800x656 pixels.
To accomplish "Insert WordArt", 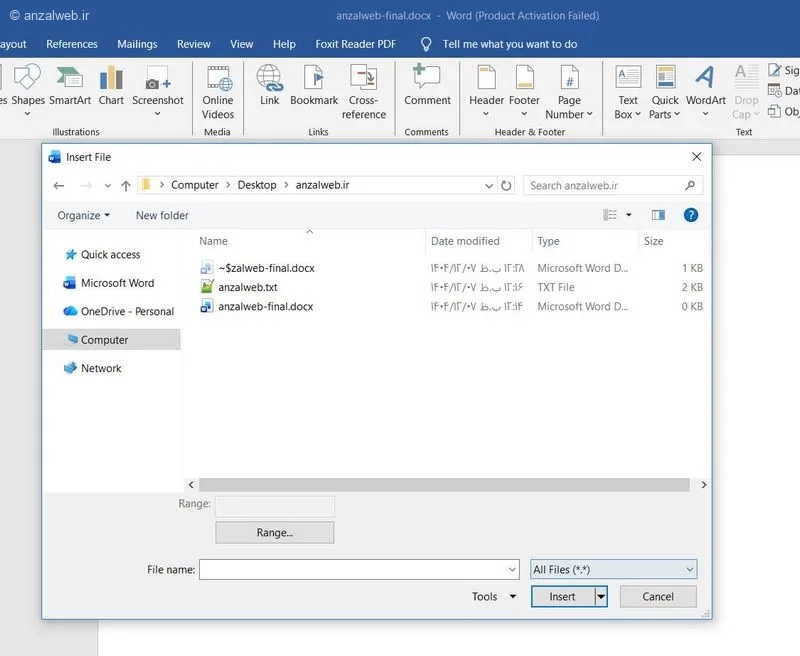I will click(x=706, y=90).
